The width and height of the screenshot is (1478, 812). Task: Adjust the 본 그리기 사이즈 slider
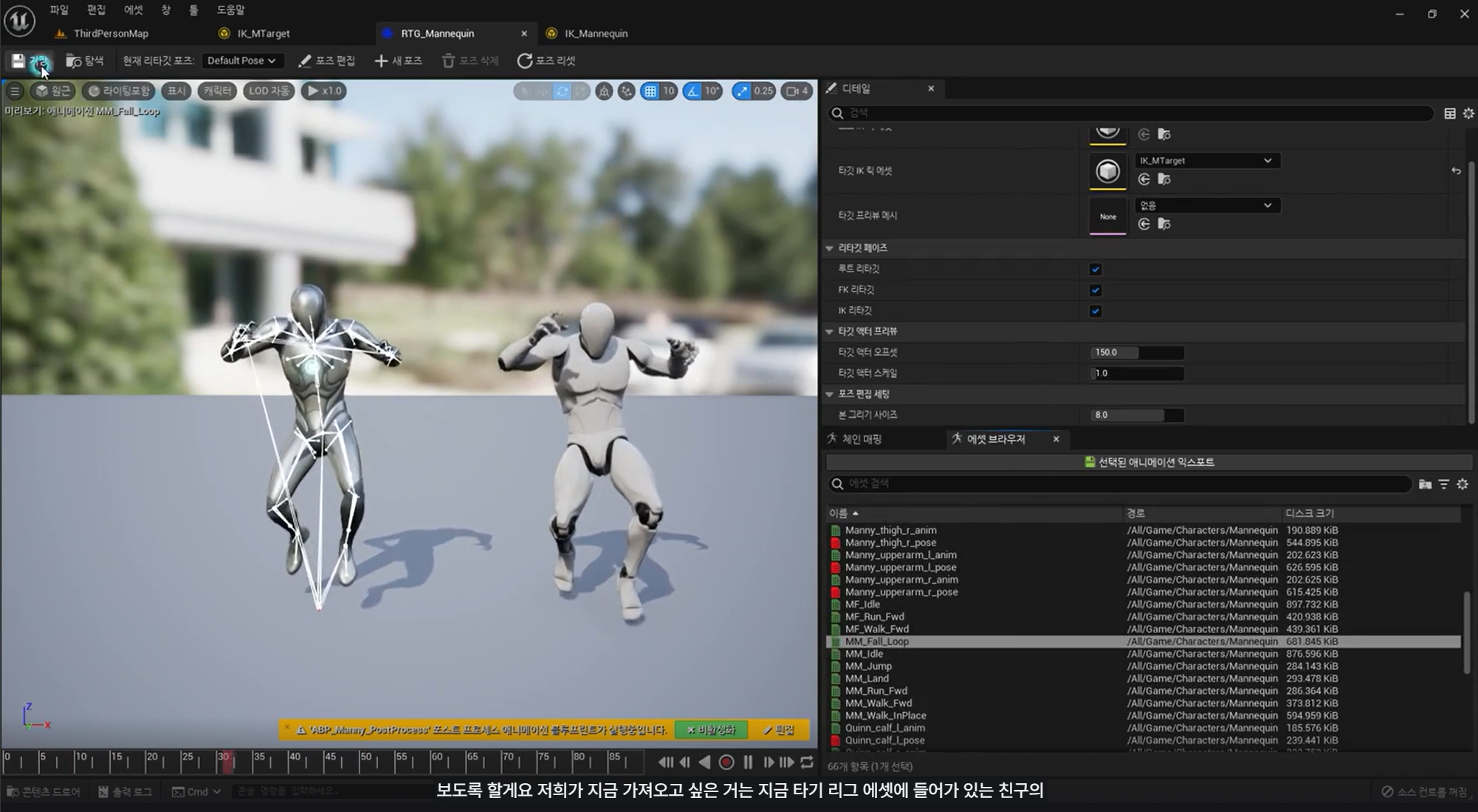pos(1136,415)
